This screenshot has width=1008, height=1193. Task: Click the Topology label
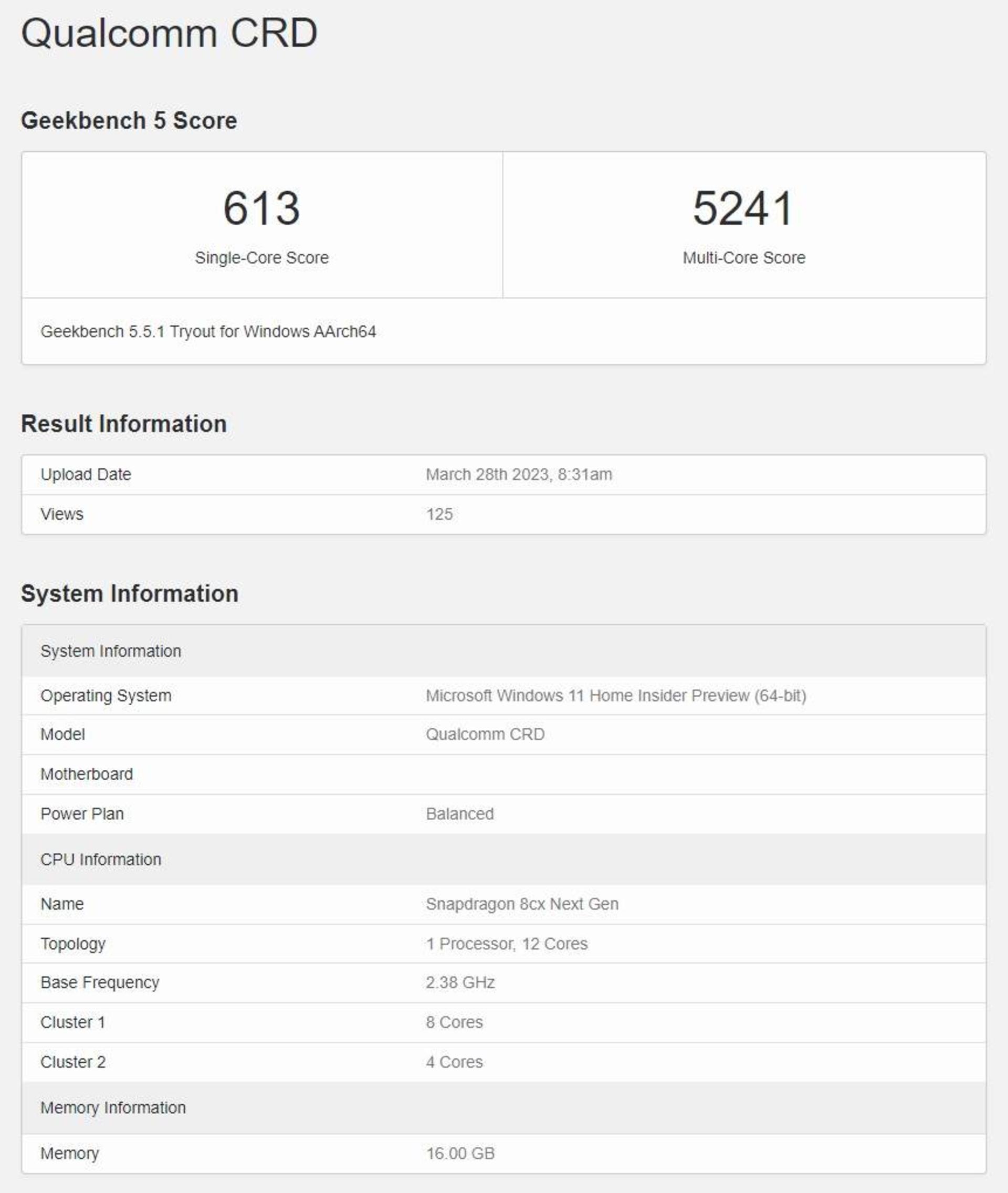click(x=72, y=944)
